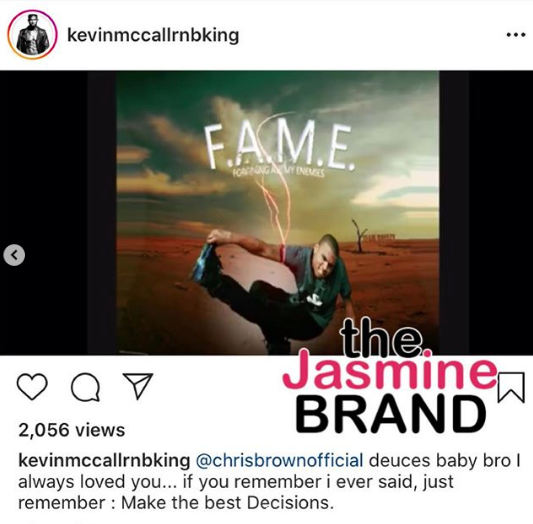Open kevinmccallrnbking username in the post header

click(153, 35)
